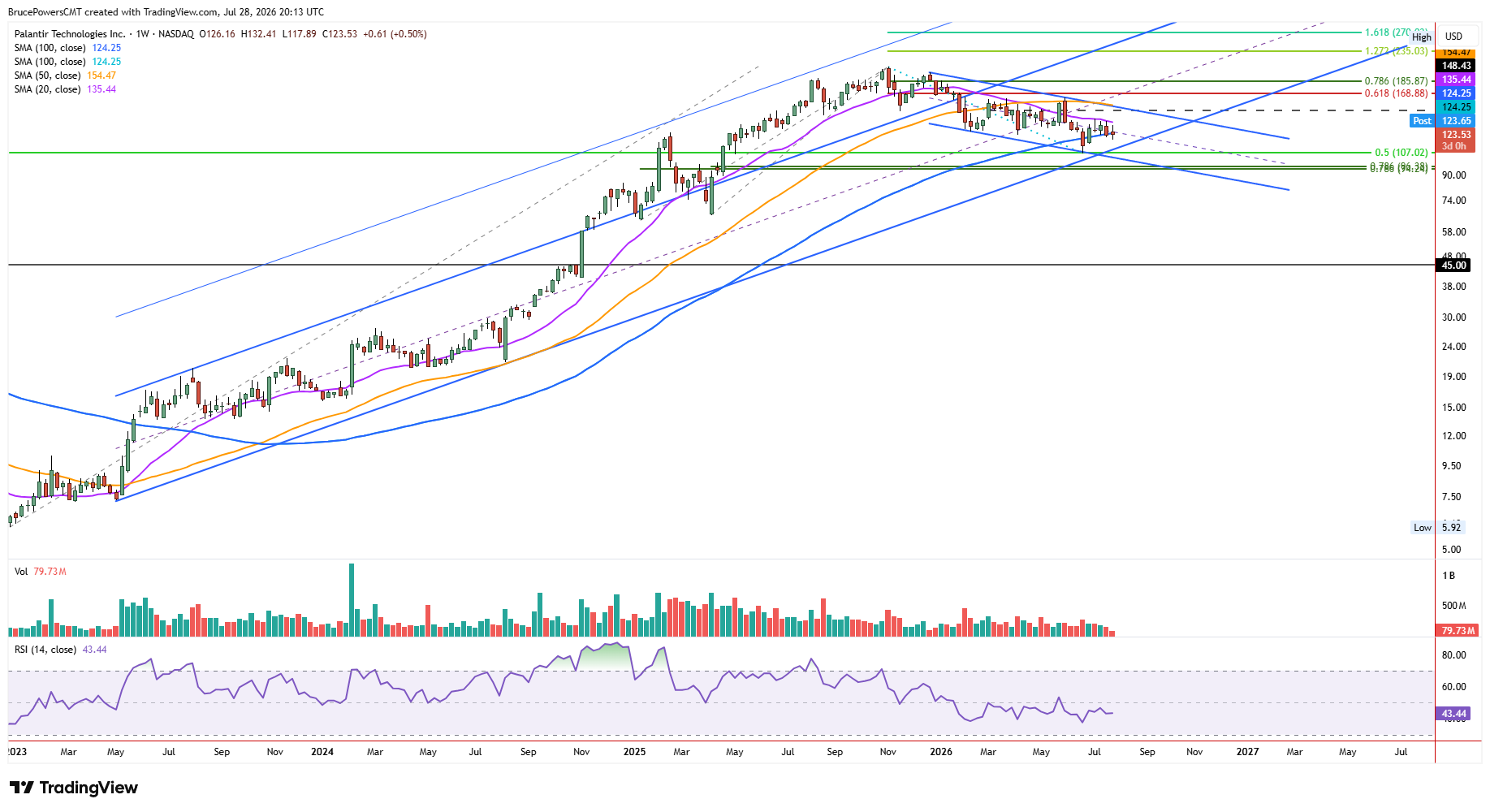This screenshot has width=1490, height=812.
Task: Click the 38.00 price axis tick
Action: tap(1453, 287)
